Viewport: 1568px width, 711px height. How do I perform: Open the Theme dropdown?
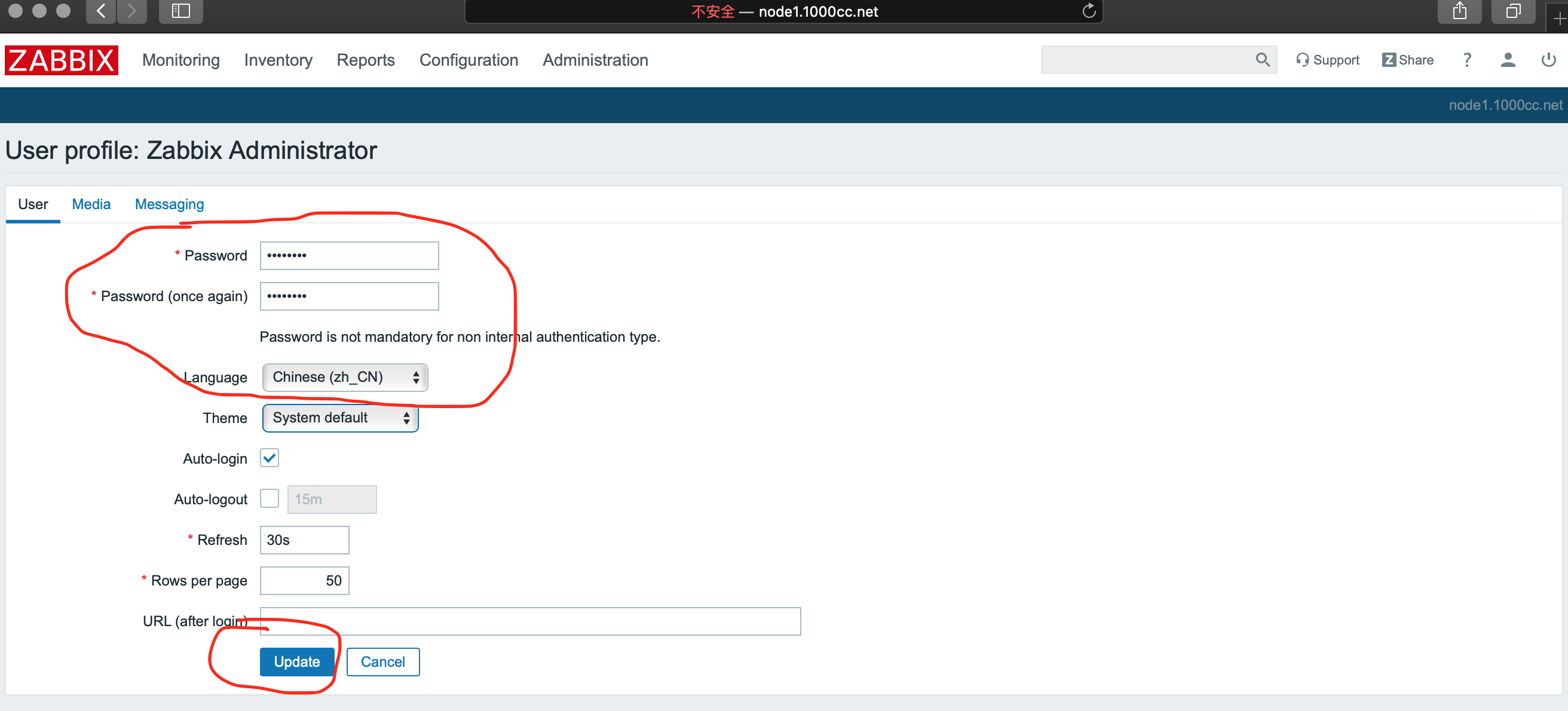[339, 418]
